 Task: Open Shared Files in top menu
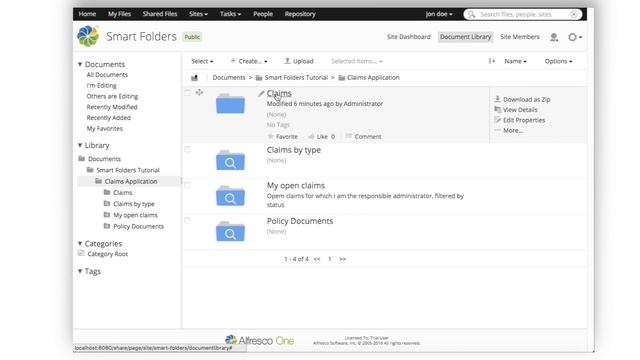(x=160, y=14)
